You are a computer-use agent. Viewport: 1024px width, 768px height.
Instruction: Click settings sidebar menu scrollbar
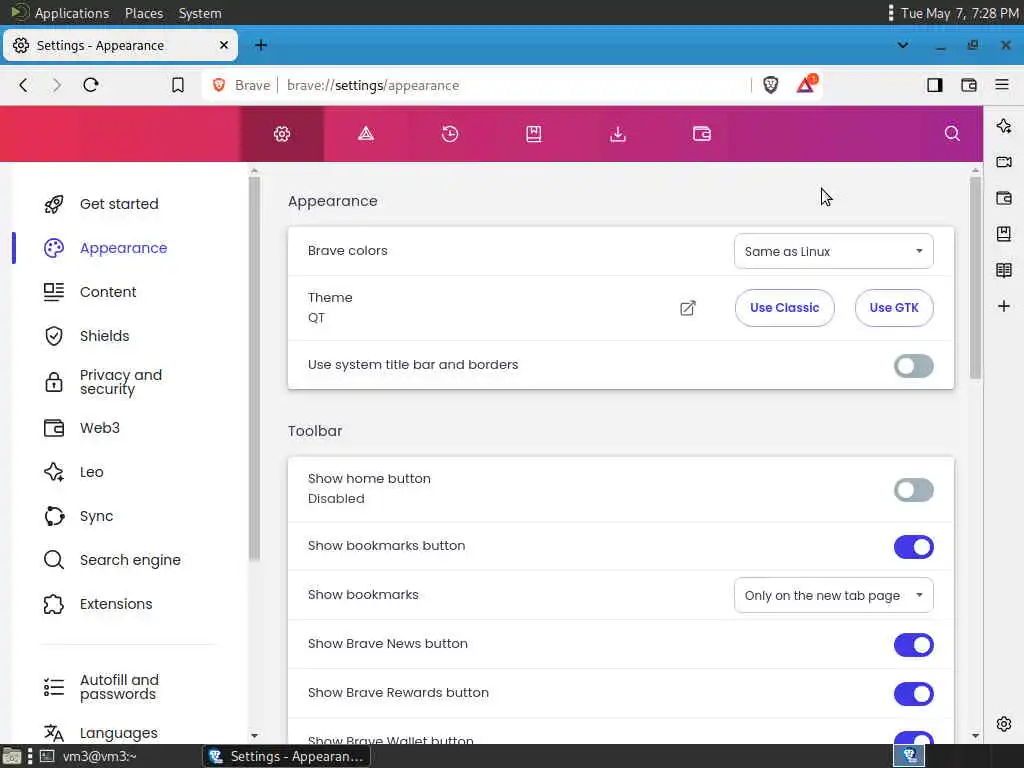[254, 368]
